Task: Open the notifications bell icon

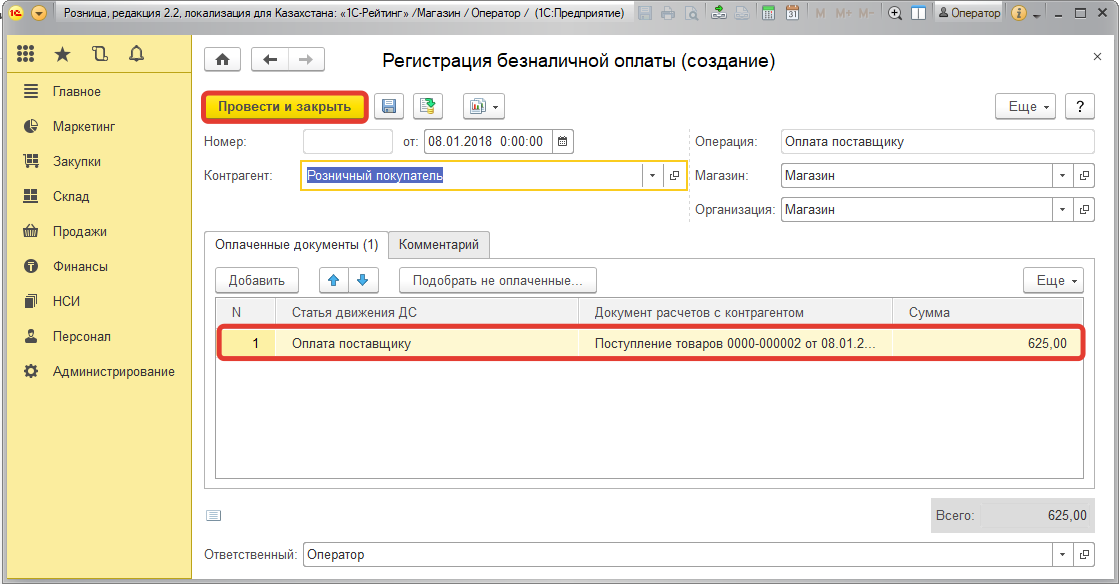Action: pos(136,54)
